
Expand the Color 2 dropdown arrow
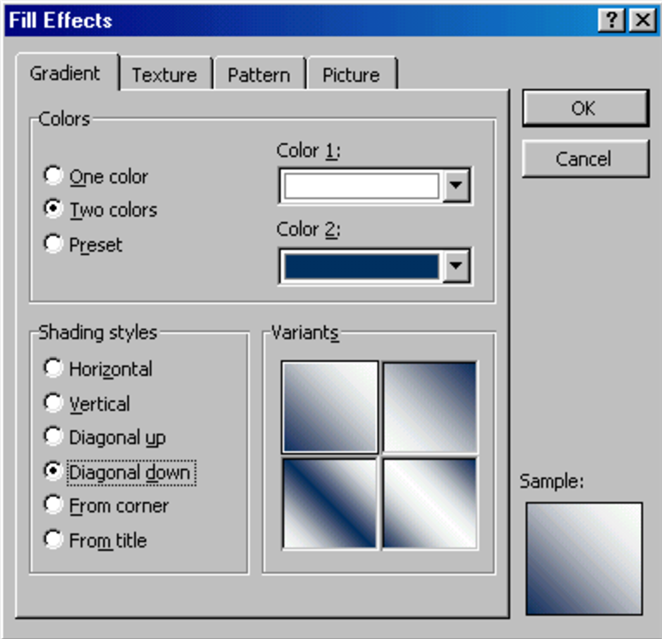tap(457, 266)
